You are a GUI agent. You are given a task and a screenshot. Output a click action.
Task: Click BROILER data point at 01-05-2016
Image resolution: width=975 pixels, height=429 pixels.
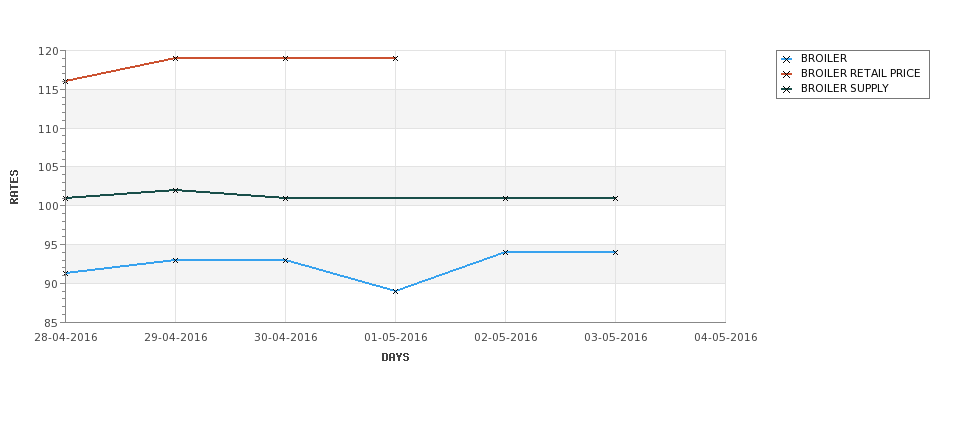[x=395, y=291]
